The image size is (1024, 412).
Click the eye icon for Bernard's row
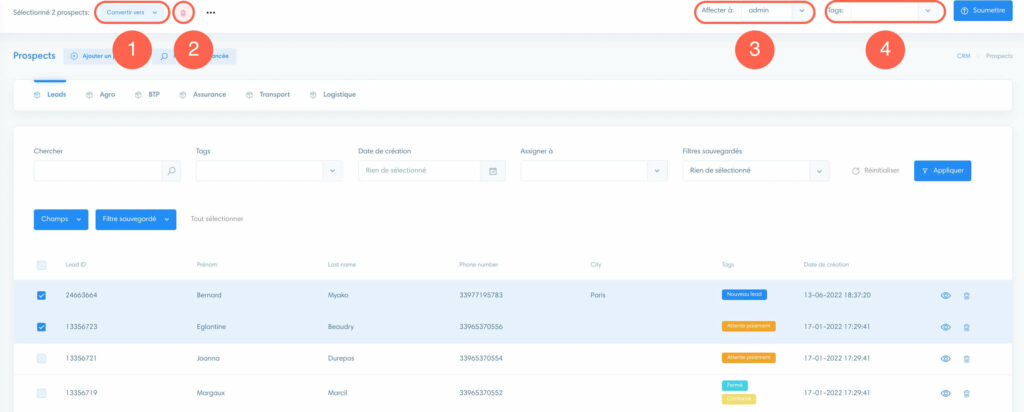(x=945, y=296)
